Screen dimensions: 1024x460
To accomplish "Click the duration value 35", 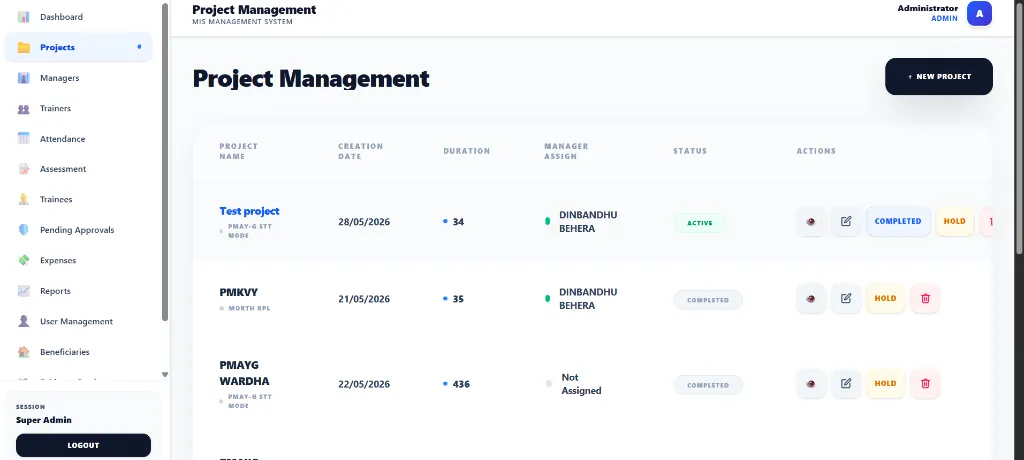I will [458, 299].
